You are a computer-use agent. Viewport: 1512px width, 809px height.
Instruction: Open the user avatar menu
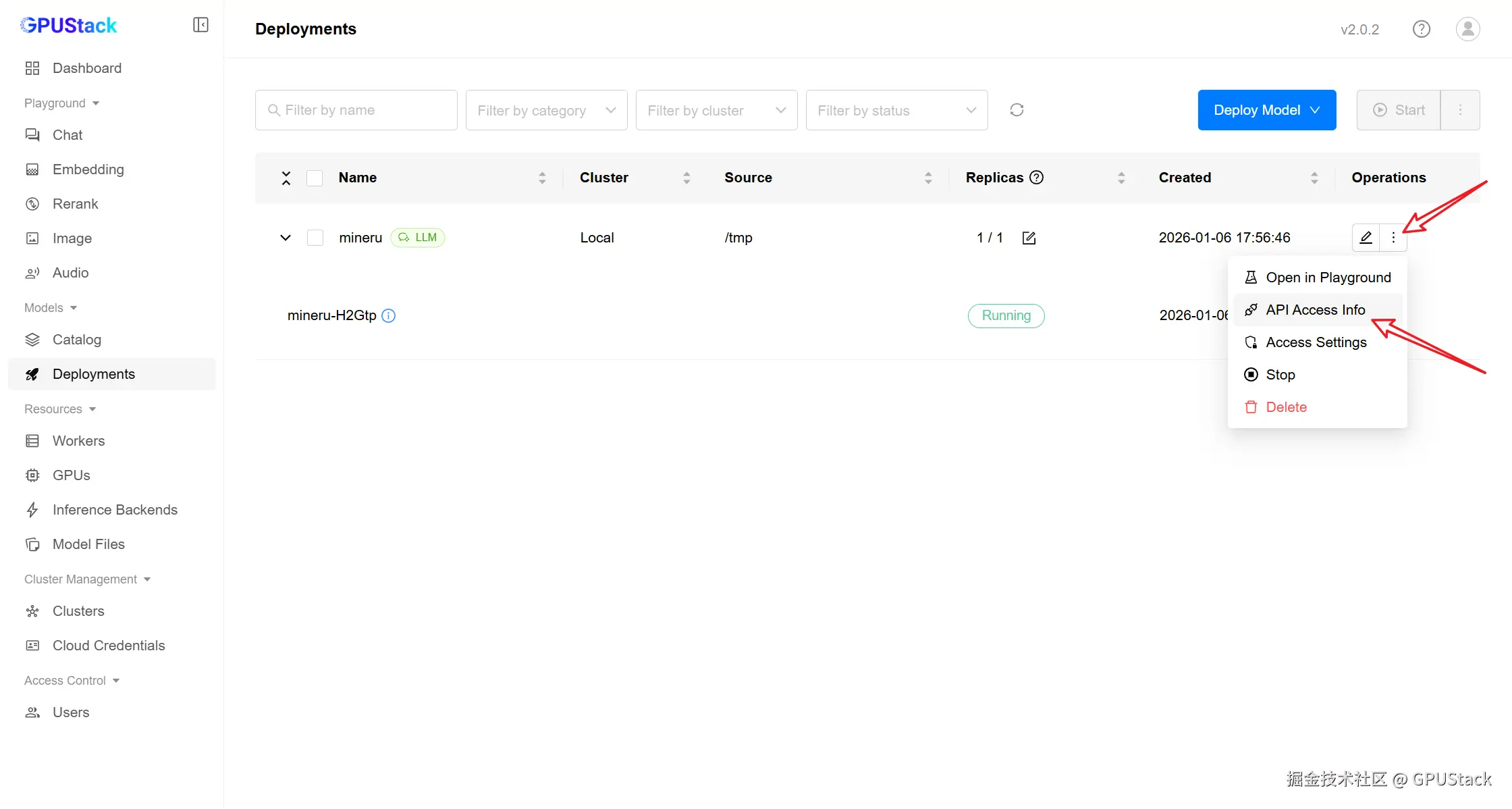(1467, 29)
